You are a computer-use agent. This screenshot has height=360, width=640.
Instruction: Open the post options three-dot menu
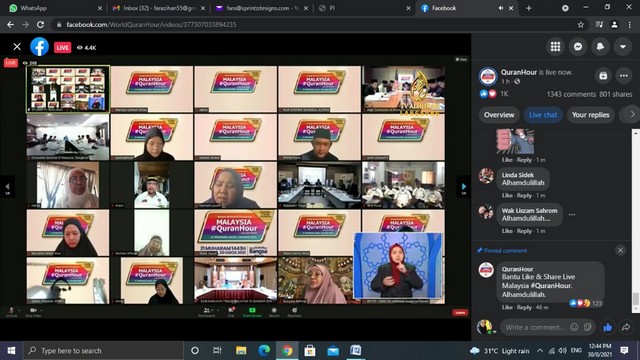point(624,76)
